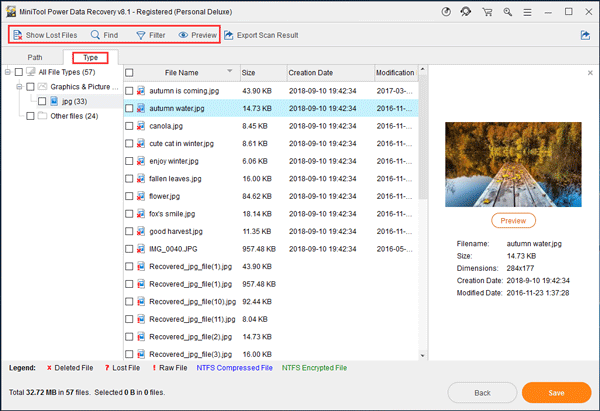The image size is (600, 411).
Task: Click the autumn water preview thumbnail image
Action: (x=513, y=164)
